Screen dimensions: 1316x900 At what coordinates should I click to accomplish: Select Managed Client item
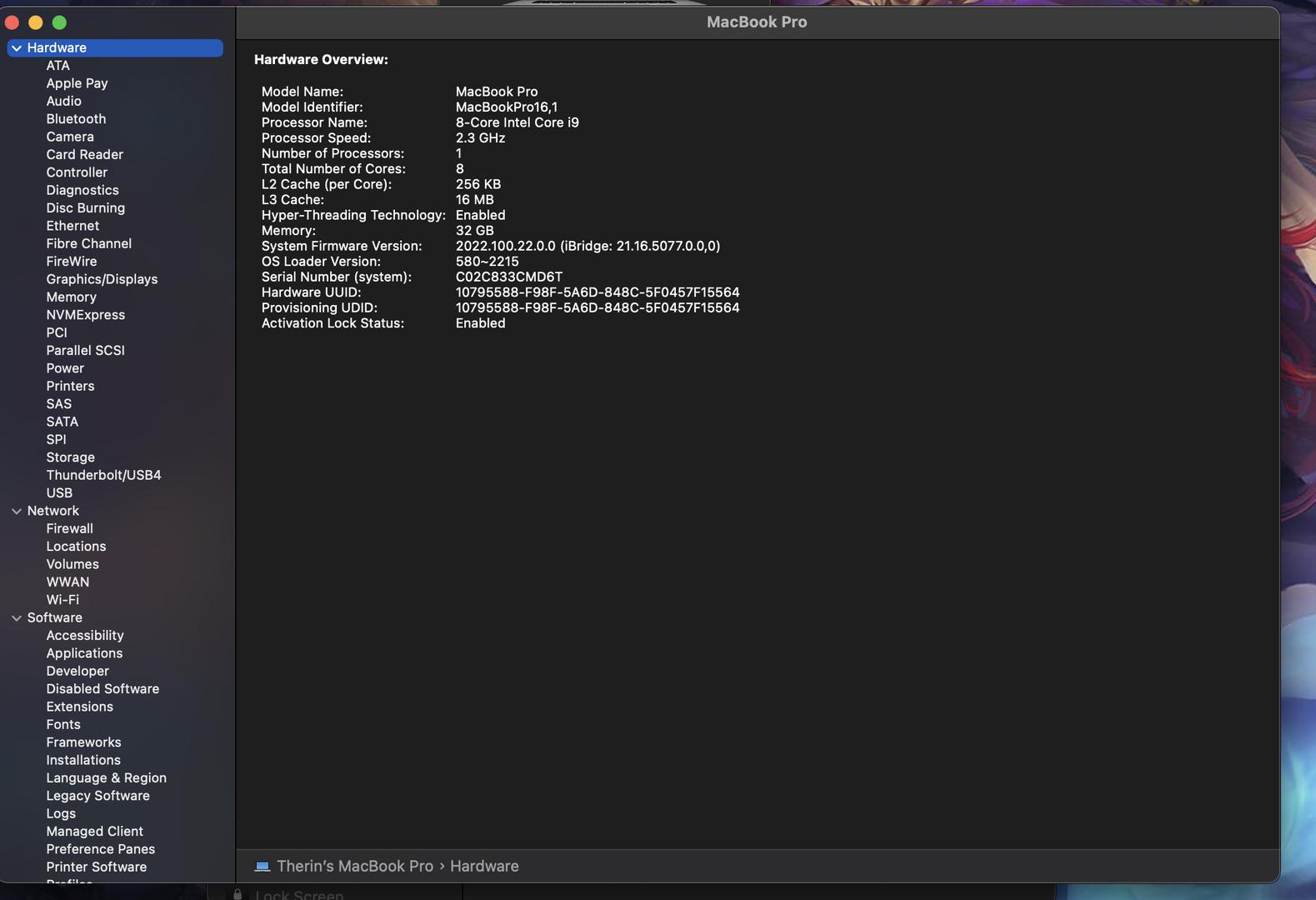(x=94, y=832)
